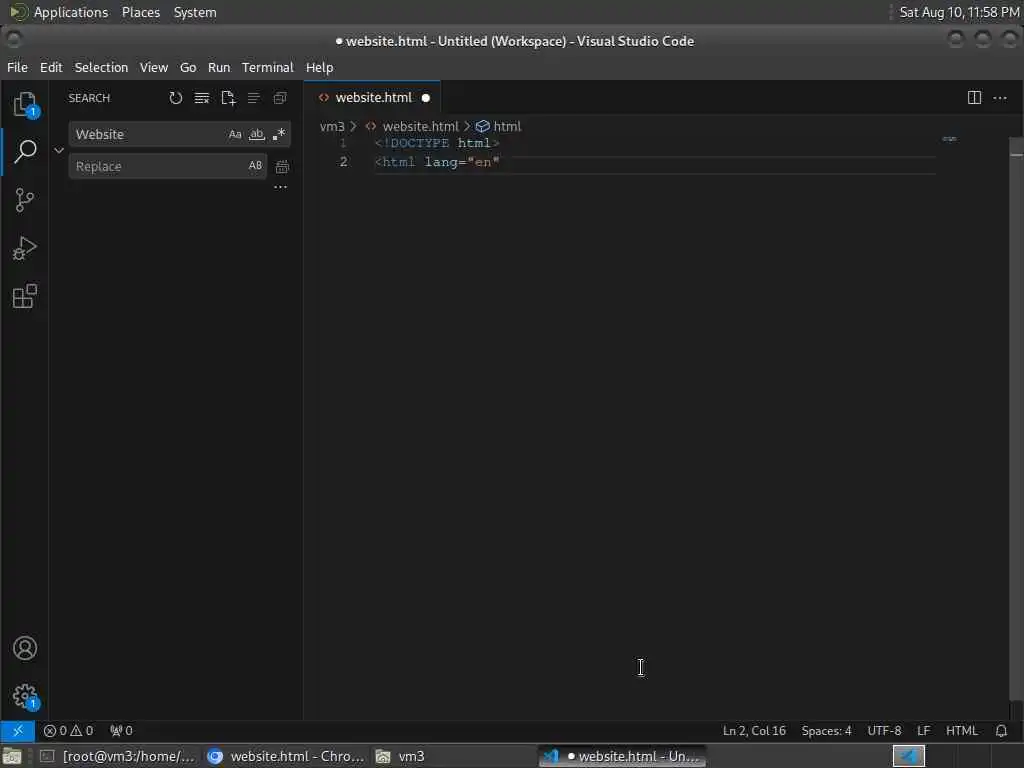This screenshot has width=1024, height=768.
Task: Open the Help menu
Action: coord(319,67)
